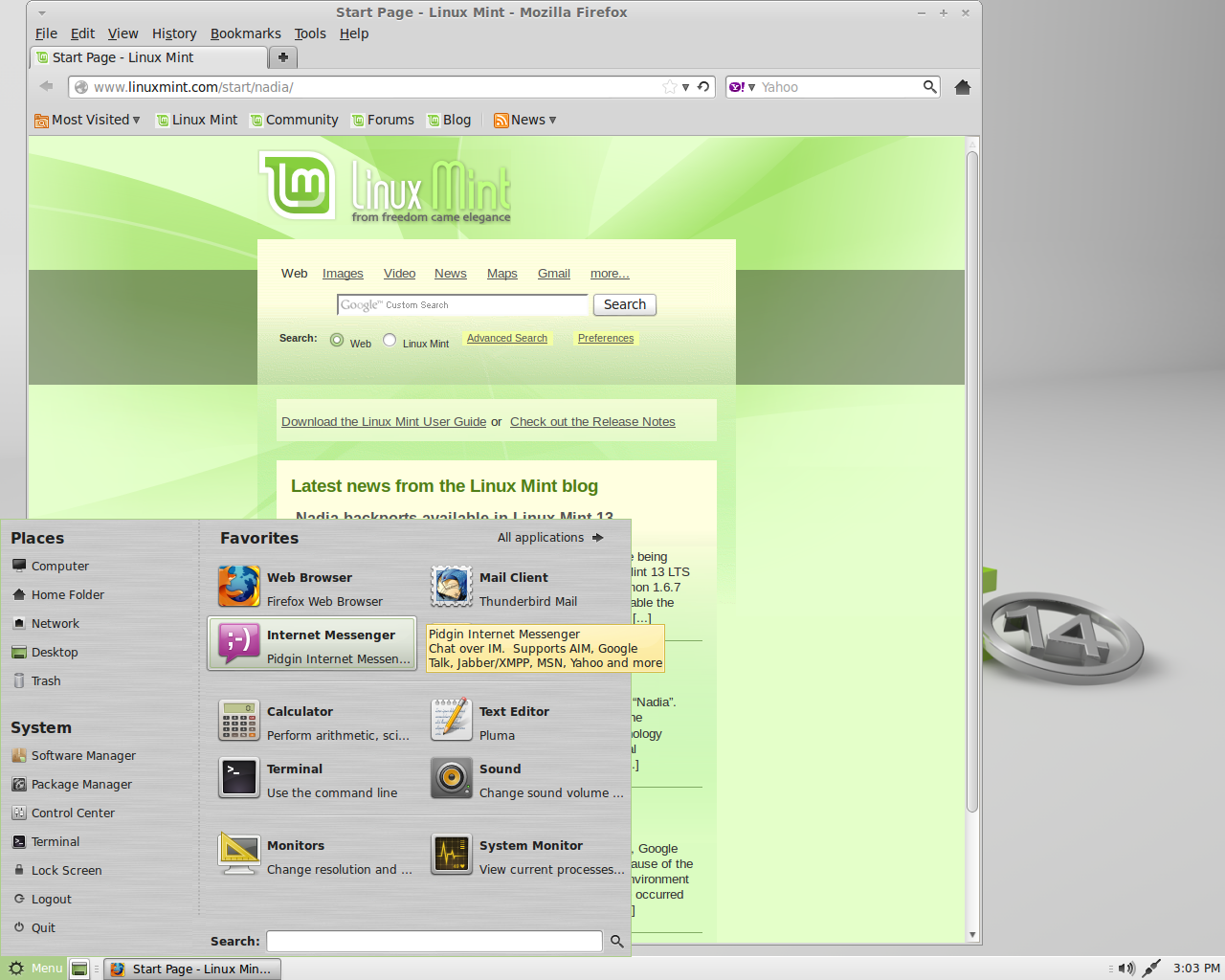Open the History menu
Image resolution: width=1225 pixels, height=980 pixels.
click(x=174, y=33)
